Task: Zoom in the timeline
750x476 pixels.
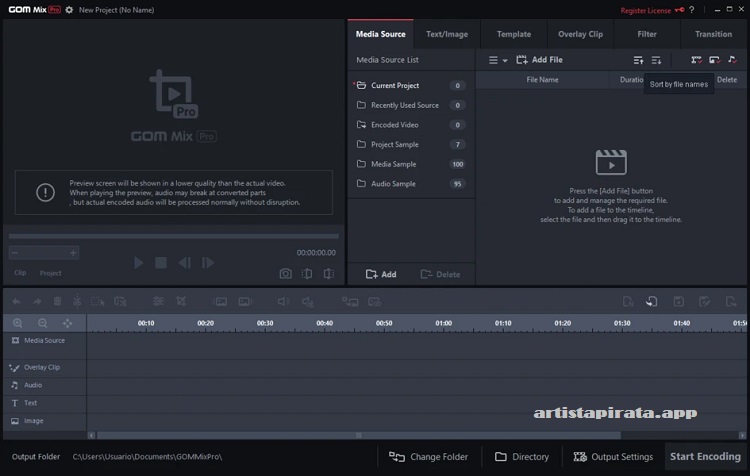Action: click(18, 323)
